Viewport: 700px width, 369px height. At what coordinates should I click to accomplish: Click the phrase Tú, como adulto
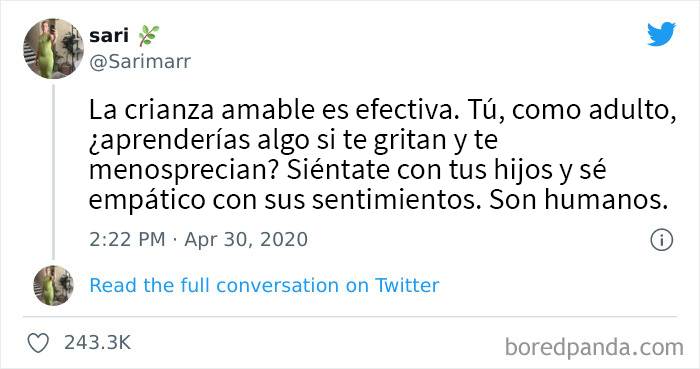pyautogui.click(x=572, y=110)
